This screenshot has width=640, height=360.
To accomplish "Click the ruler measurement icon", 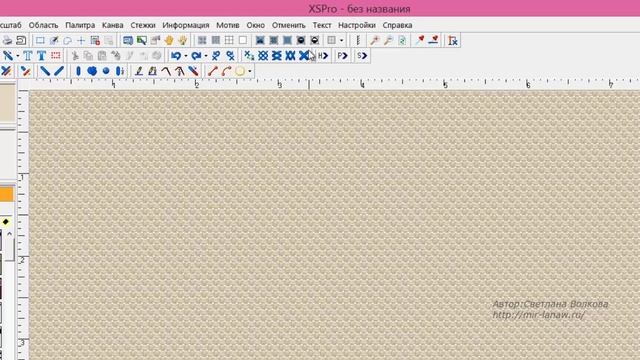I will click(x=358, y=40).
